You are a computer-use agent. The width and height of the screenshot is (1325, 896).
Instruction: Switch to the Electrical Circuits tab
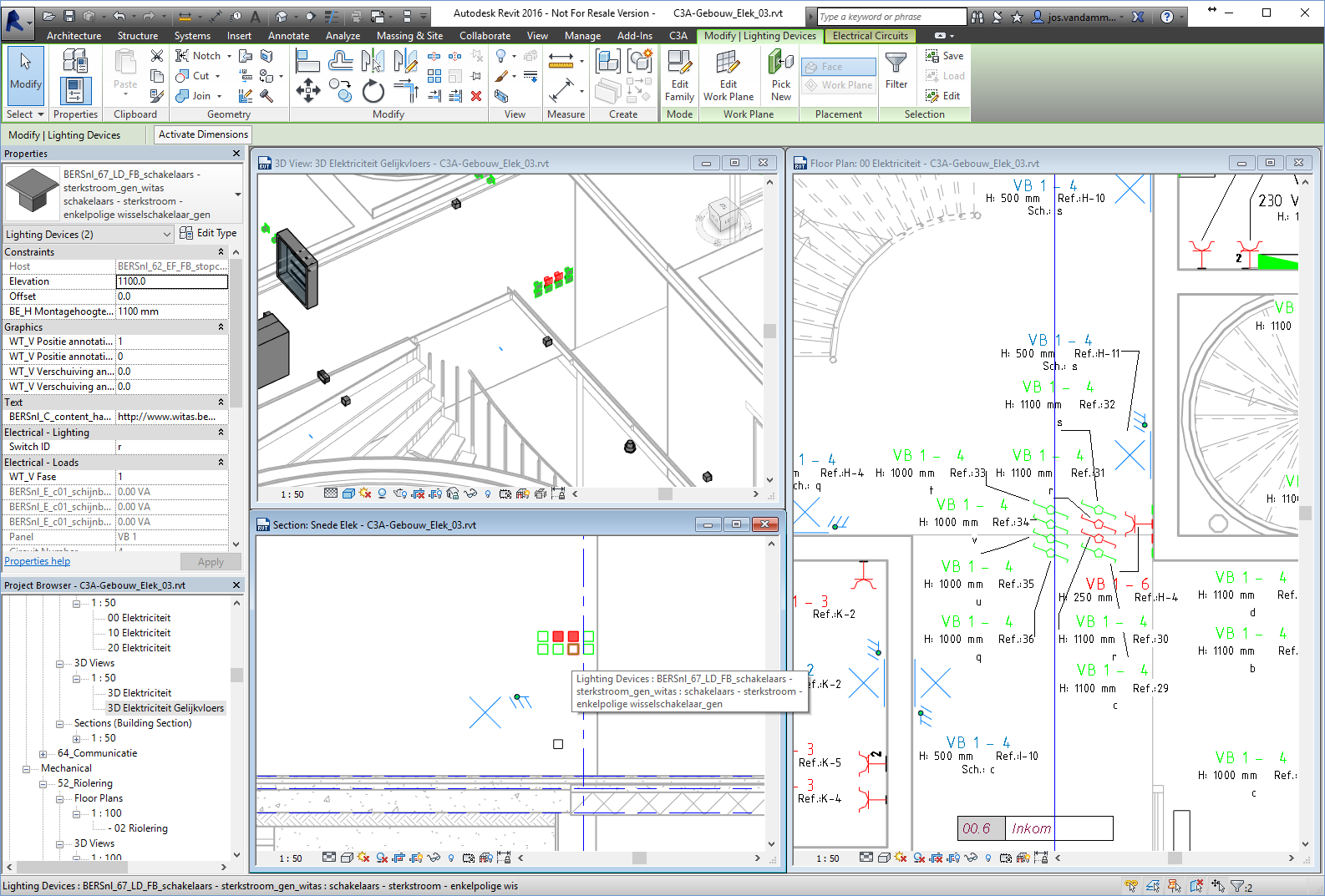click(x=870, y=36)
